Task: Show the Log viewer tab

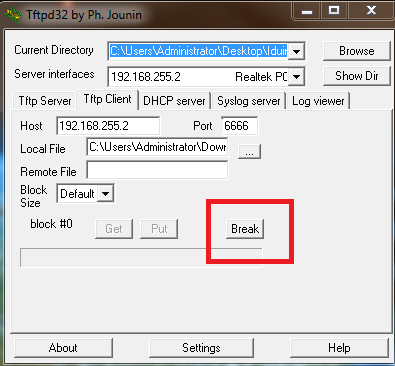Action: click(x=318, y=101)
